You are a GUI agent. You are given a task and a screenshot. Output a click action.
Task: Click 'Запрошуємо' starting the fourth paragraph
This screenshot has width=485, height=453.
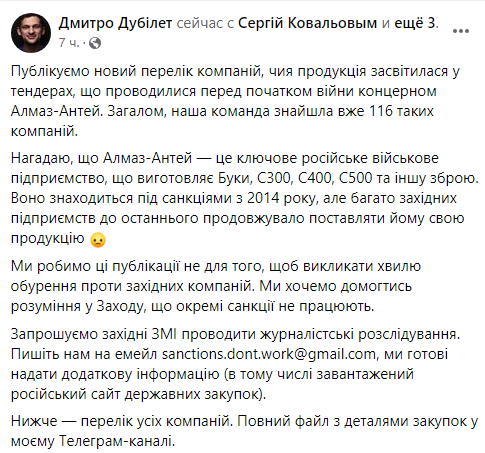pyautogui.click(x=54, y=334)
